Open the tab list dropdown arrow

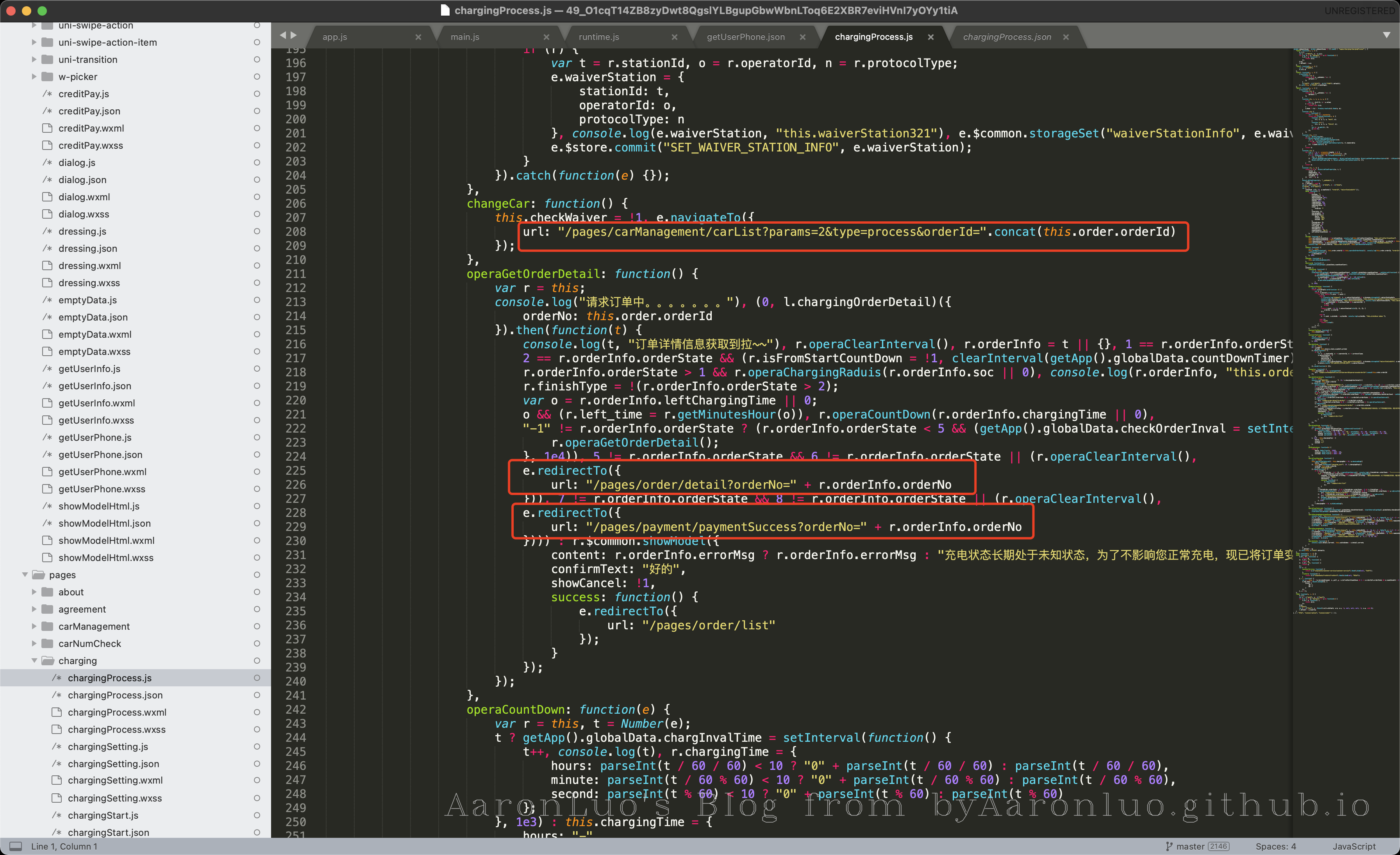pyautogui.click(x=1386, y=35)
